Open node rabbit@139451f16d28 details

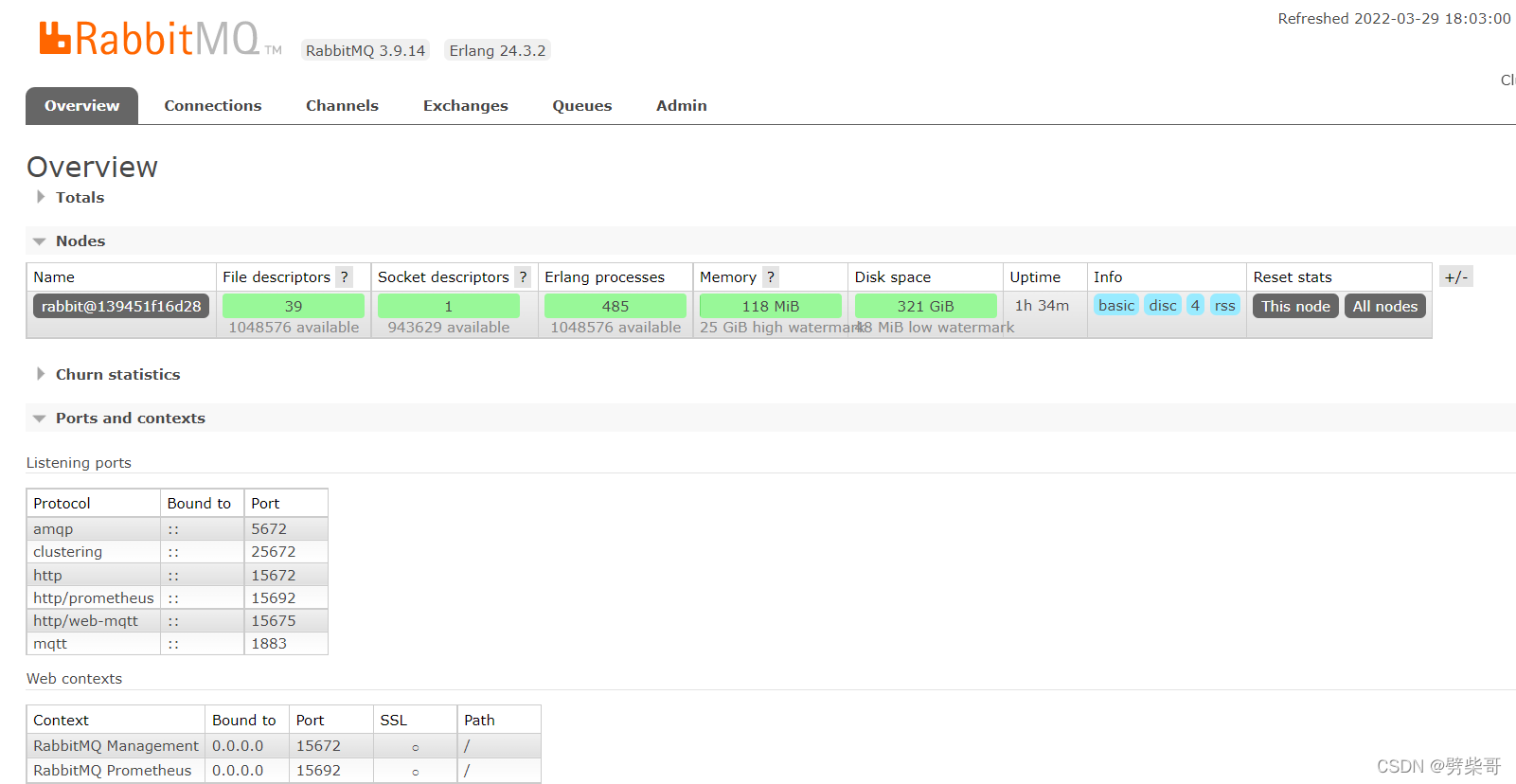[121, 306]
